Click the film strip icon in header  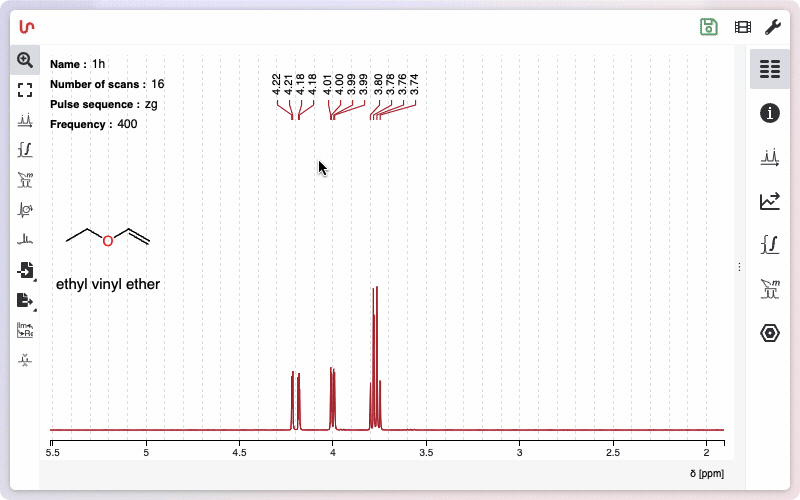(x=742, y=27)
